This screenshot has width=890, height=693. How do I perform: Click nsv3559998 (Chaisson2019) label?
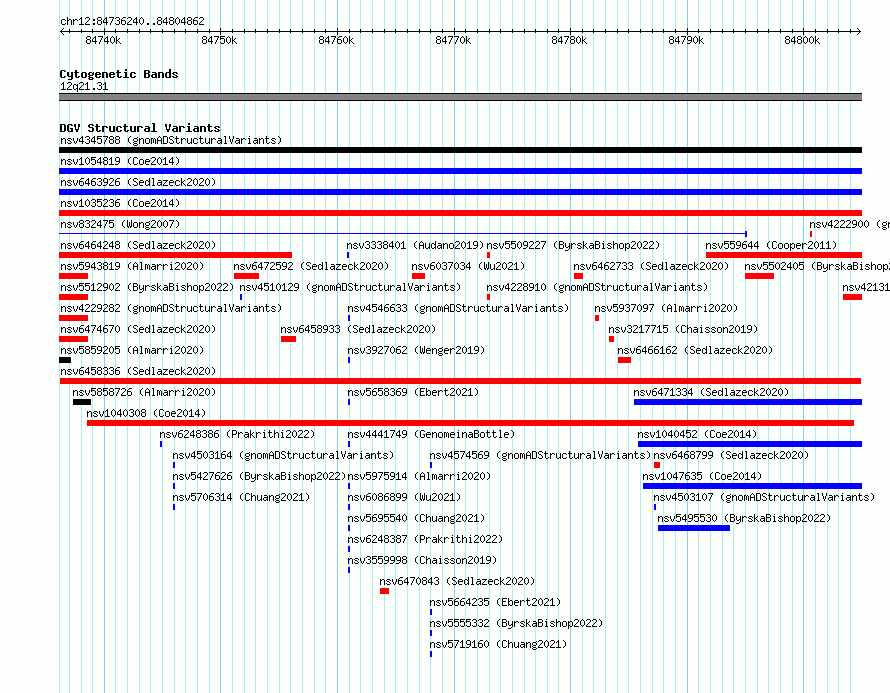point(422,560)
